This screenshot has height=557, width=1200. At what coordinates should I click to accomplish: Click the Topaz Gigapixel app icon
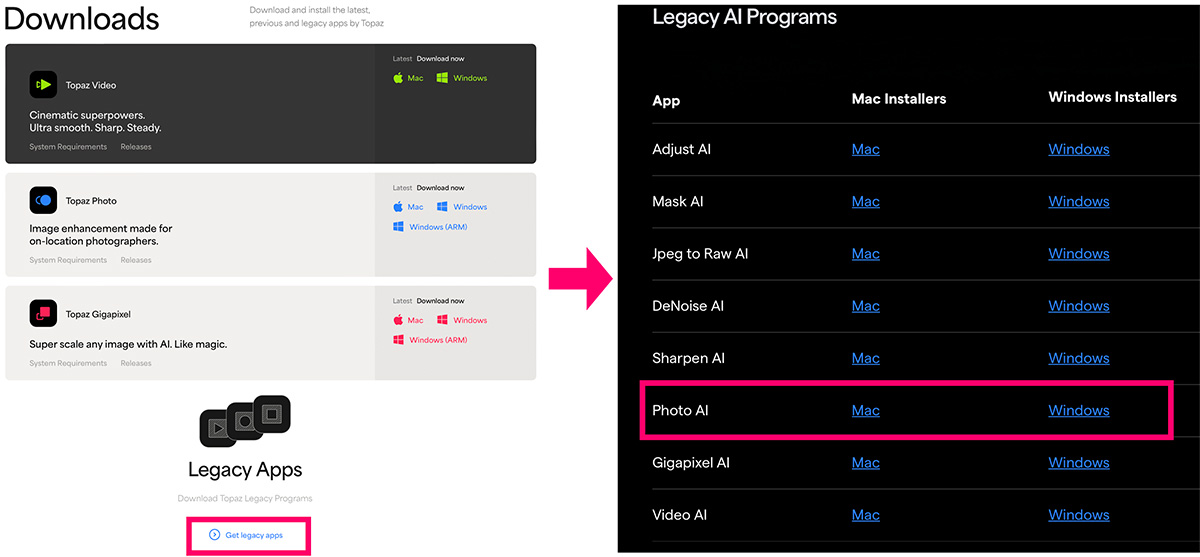(43, 314)
